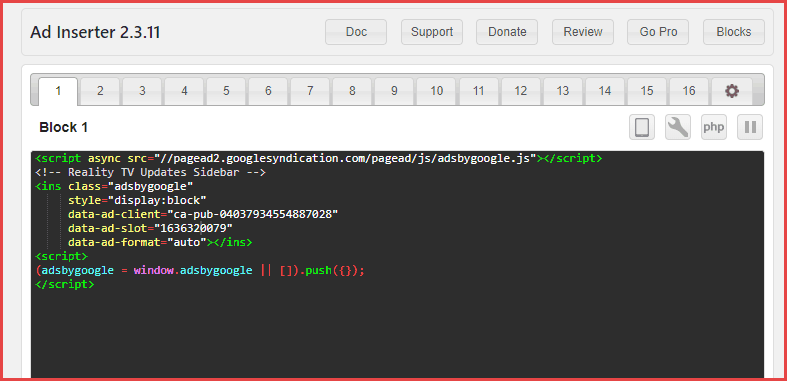This screenshot has height=381, width=787.
Task: Click the Reality TV Updates Sidebar comment
Action: tap(150, 173)
